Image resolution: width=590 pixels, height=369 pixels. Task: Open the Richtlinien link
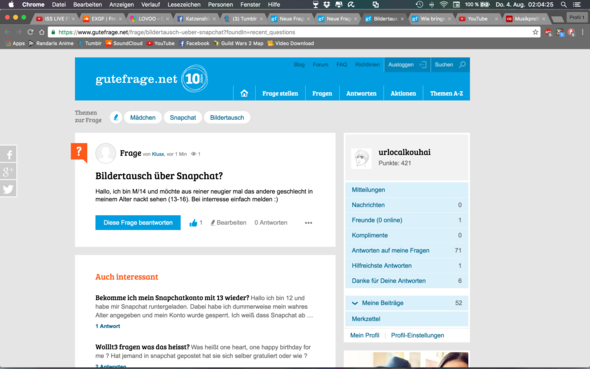pyautogui.click(x=367, y=65)
